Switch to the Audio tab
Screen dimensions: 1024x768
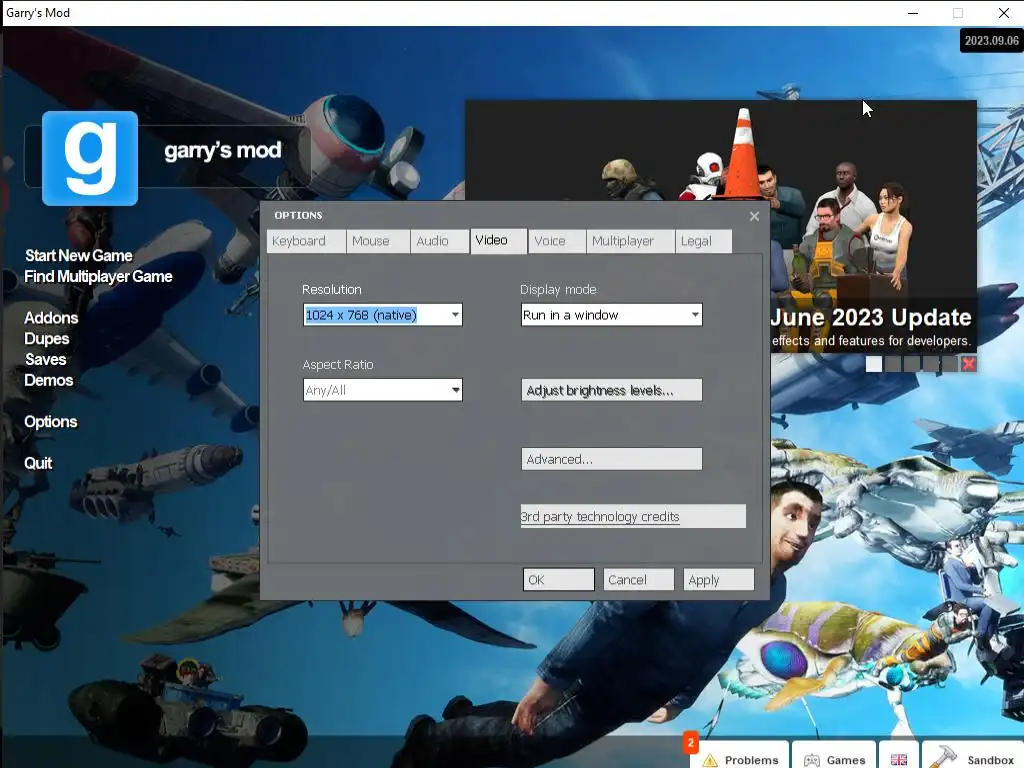point(440,241)
